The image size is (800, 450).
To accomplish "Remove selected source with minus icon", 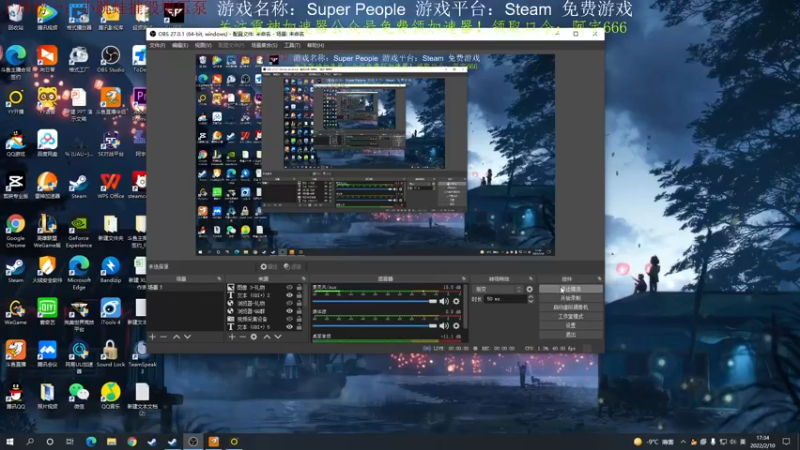I will point(242,337).
